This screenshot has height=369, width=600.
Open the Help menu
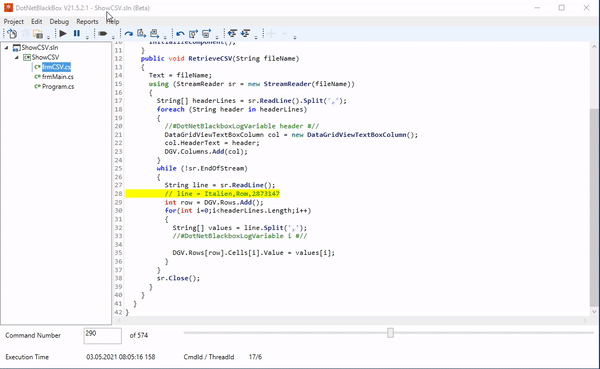(113, 21)
